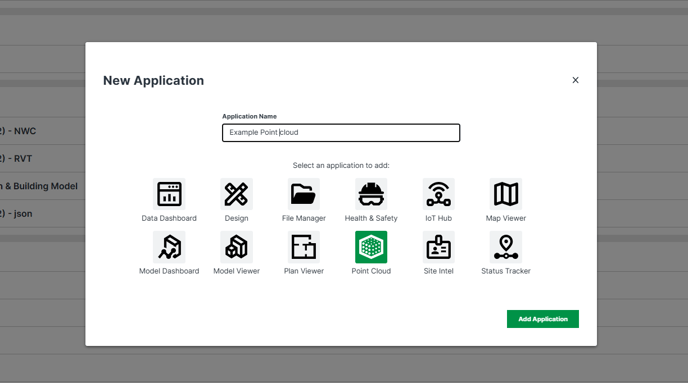Choose the Design application icon
Image resolution: width=688 pixels, height=383 pixels.
[236, 194]
